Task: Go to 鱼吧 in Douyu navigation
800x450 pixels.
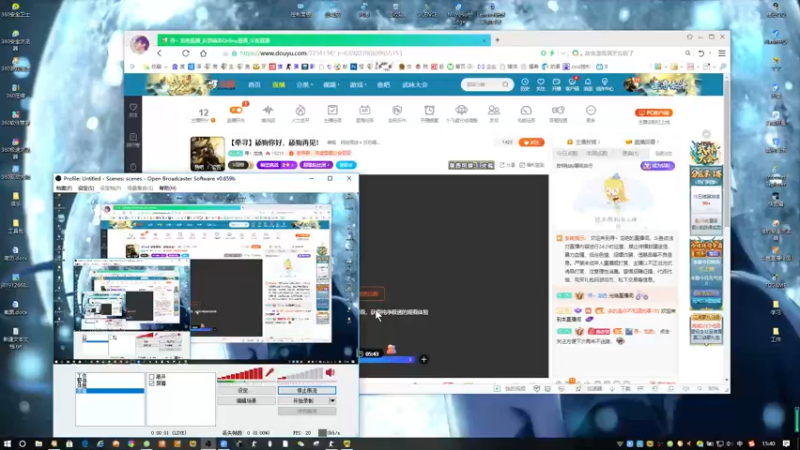Action: tap(383, 85)
